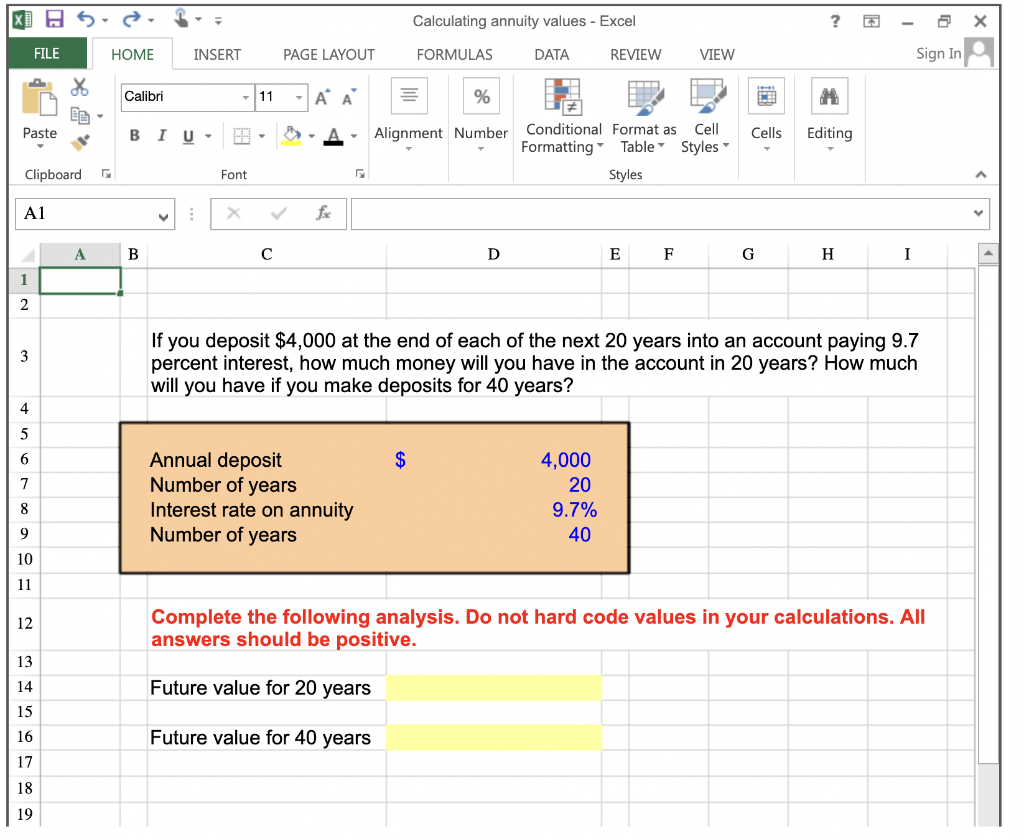The width and height of the screenshot is (1024, 839).
Task: Toggle underline on selected cell
Action: [x=187, y=135]
